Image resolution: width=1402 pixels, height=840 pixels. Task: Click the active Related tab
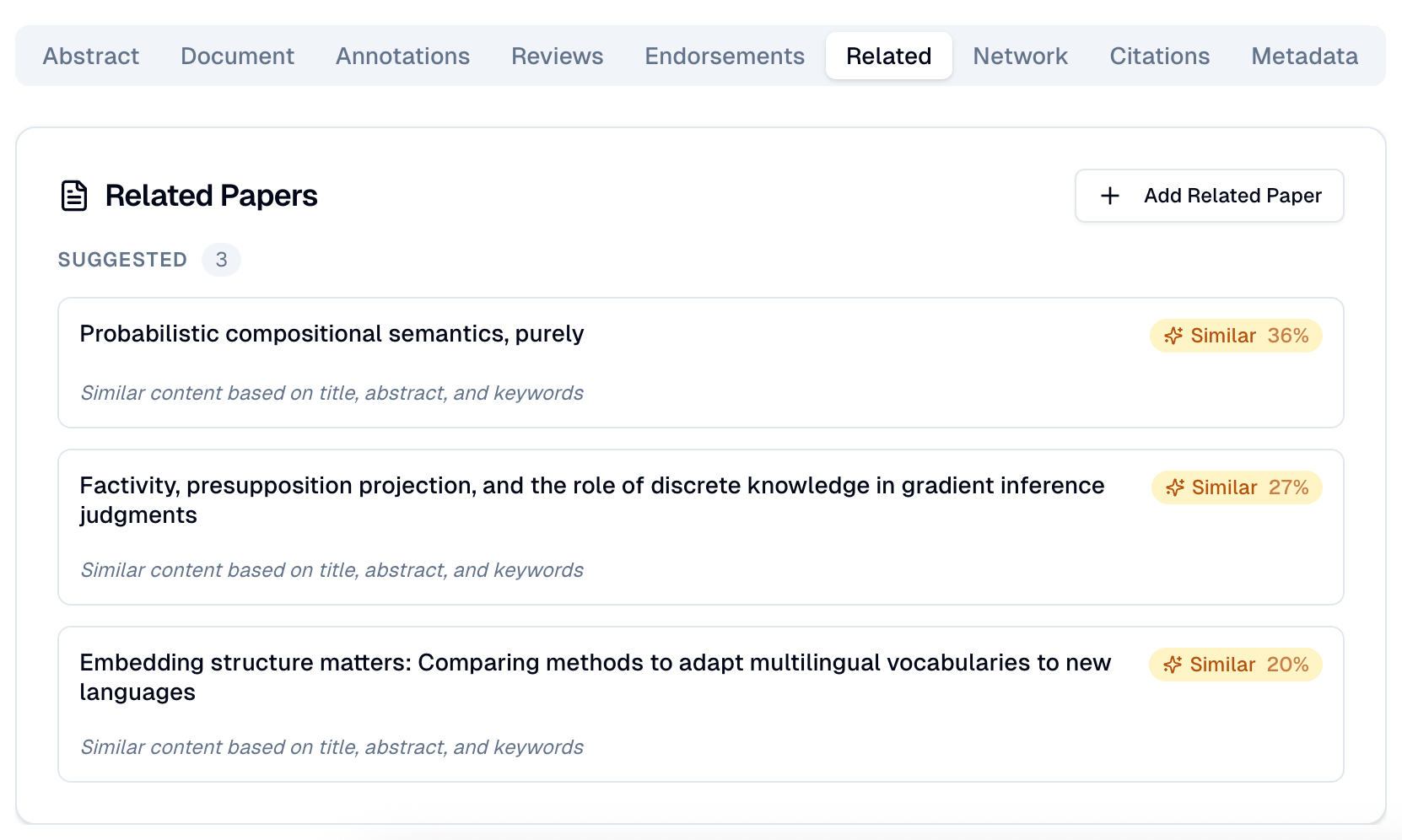point(888,56)
